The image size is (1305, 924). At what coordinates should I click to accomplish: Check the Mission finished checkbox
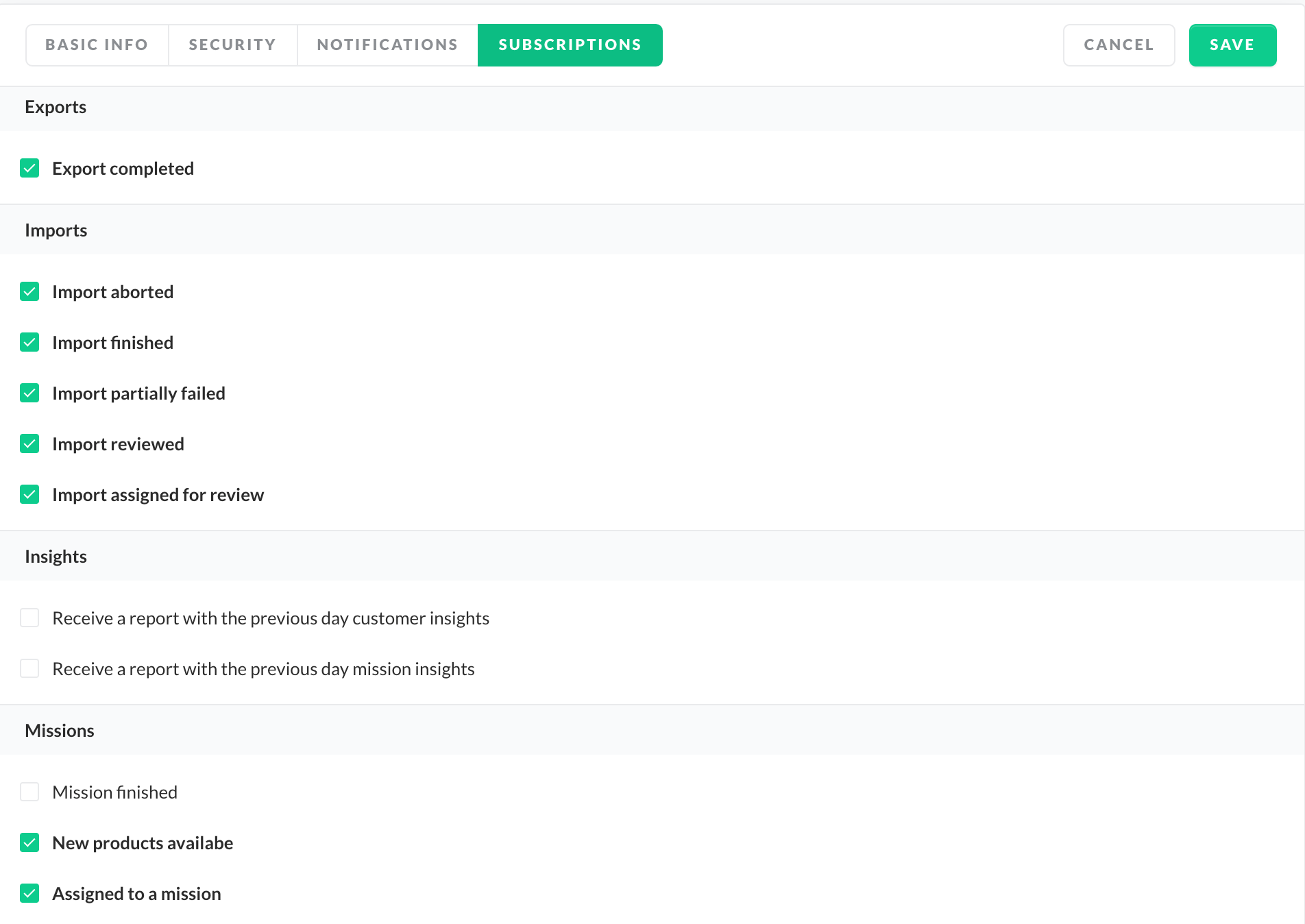pyautogui.click(x=29, y=792)
